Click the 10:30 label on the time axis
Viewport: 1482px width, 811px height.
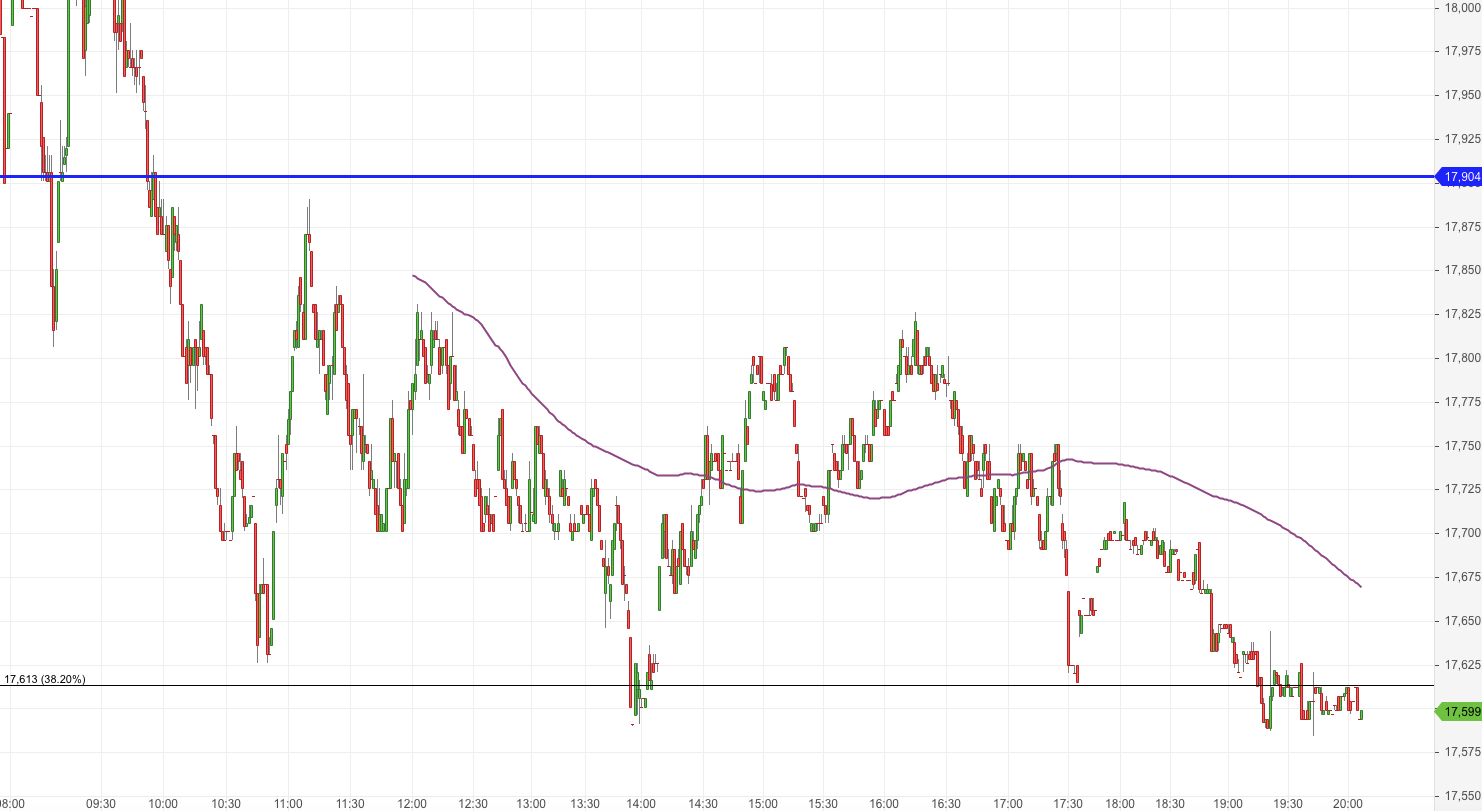(224, 801)
